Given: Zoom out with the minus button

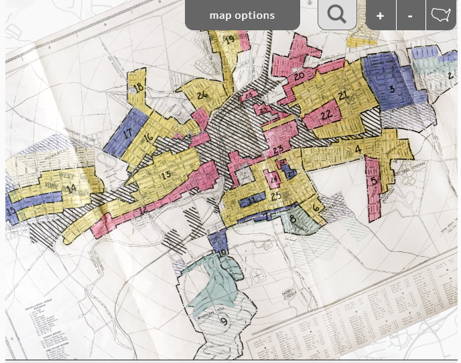Looking at the screenshot, I should (410, 15).
